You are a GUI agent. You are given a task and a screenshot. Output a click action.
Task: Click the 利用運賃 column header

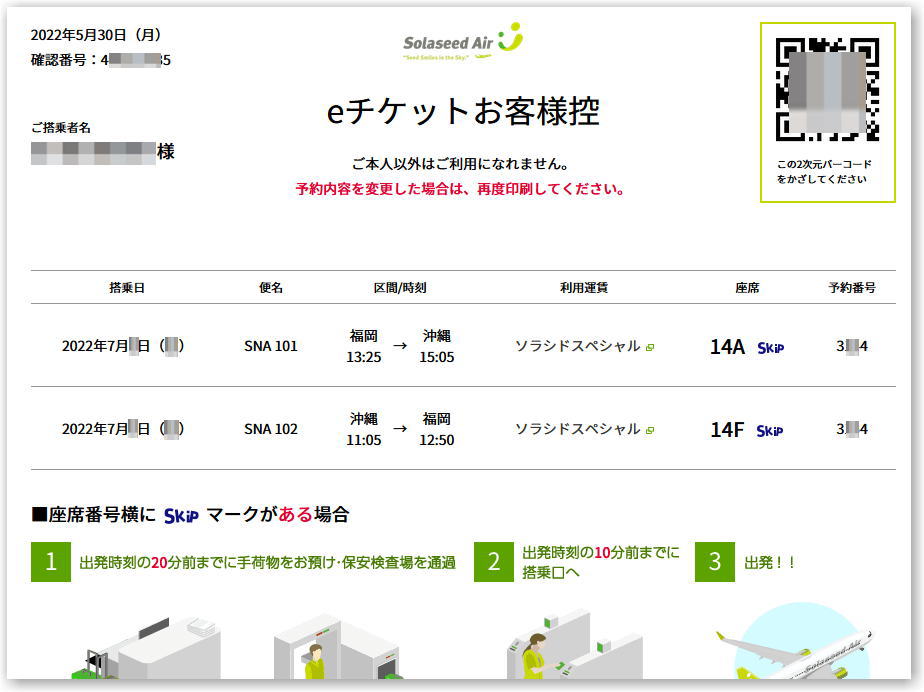(x=584, y=288)
